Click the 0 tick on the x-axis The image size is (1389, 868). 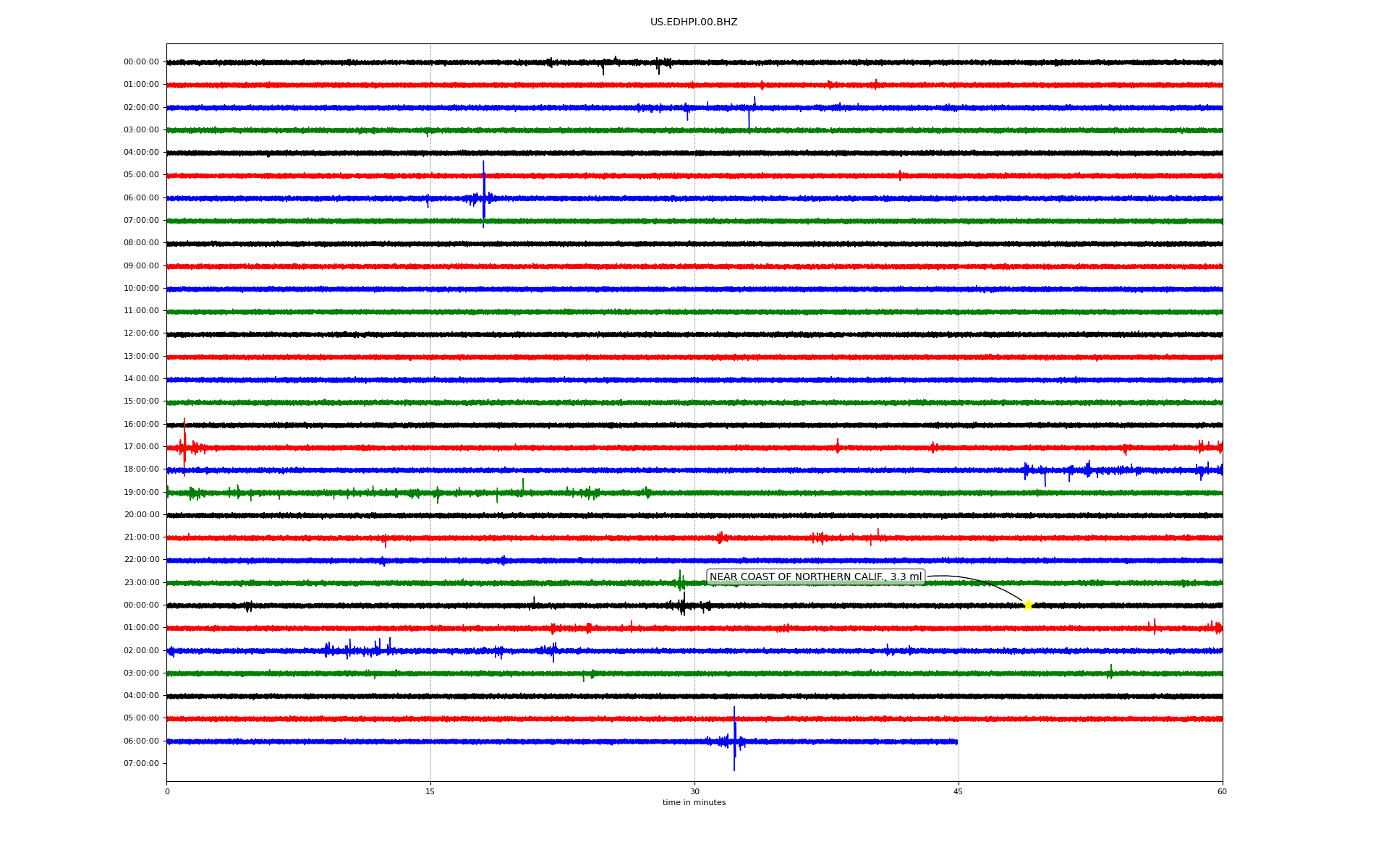[167, 791]
